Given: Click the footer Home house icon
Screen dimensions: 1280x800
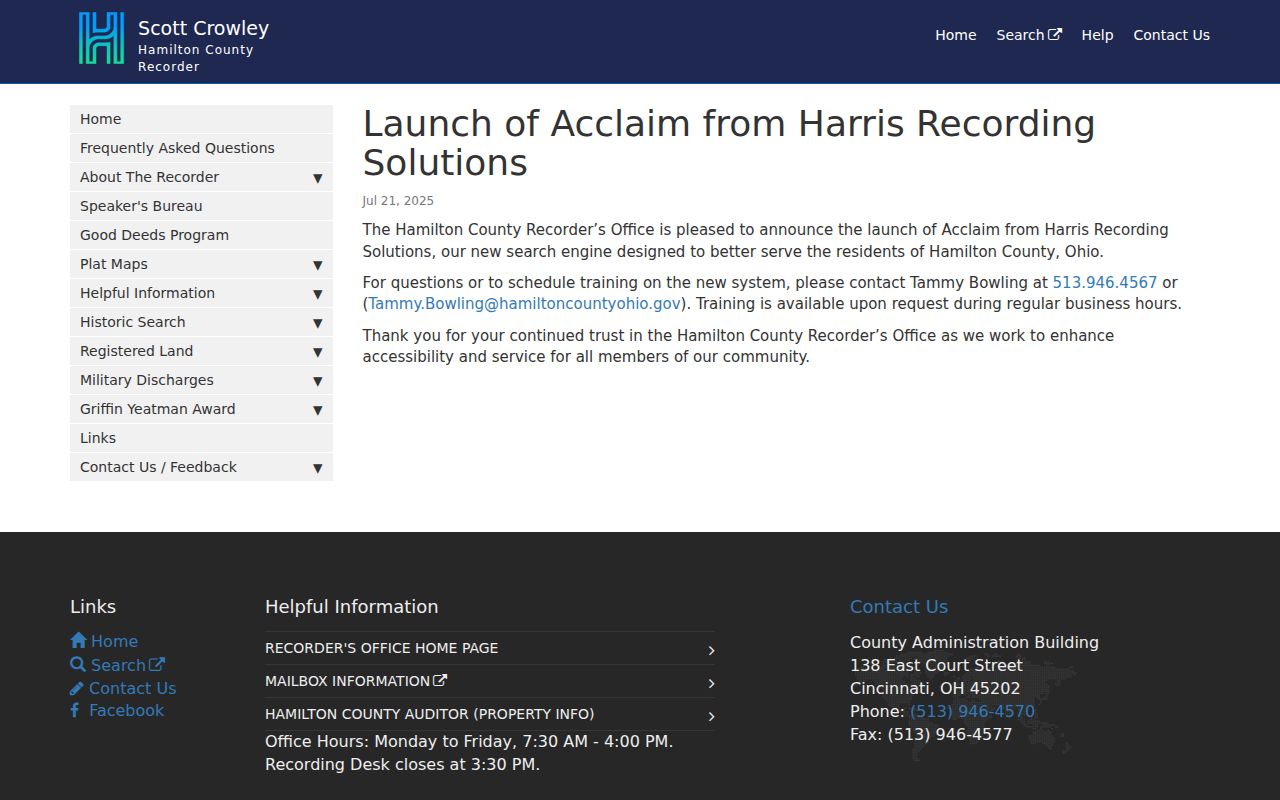Looking at the screenshot, I should pos(78,641).
